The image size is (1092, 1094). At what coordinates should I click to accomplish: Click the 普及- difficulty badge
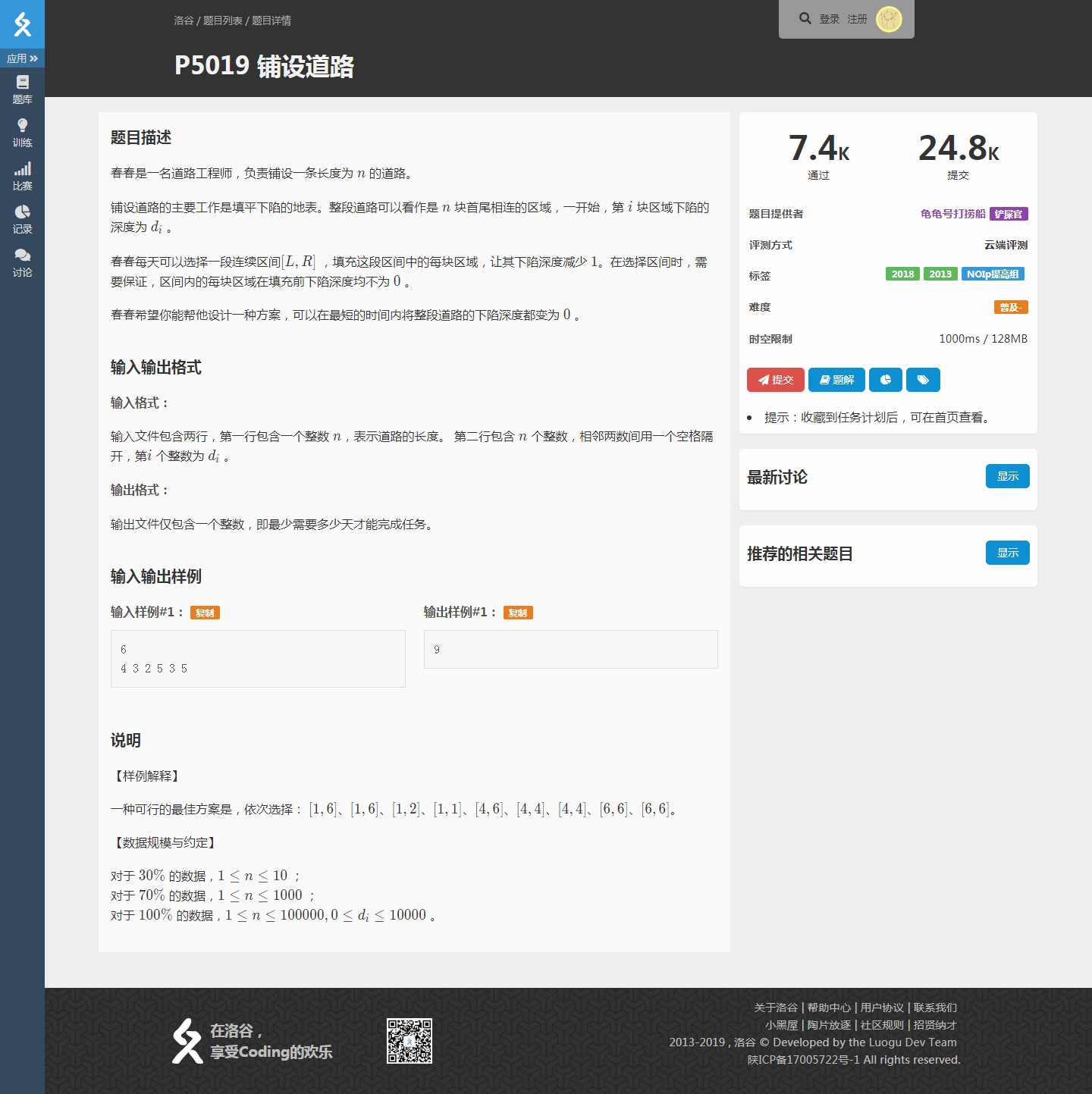pyautogui.click(x=1011, y=307)
